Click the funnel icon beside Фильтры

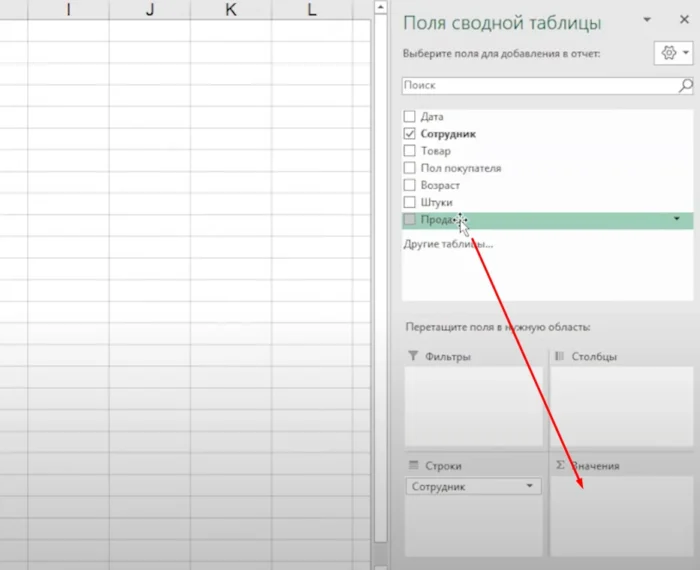point(413,356)
